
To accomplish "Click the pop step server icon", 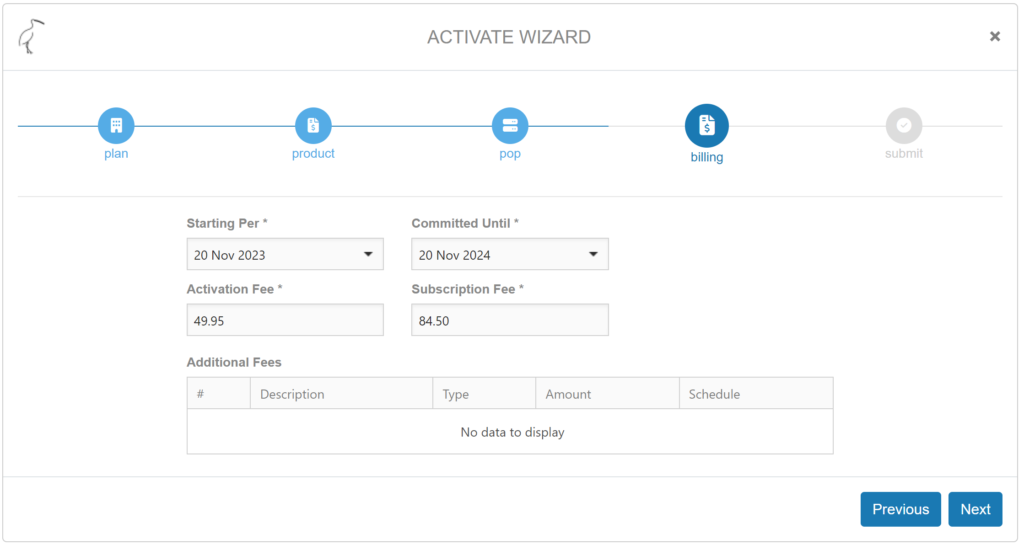I will click(510, 126).
